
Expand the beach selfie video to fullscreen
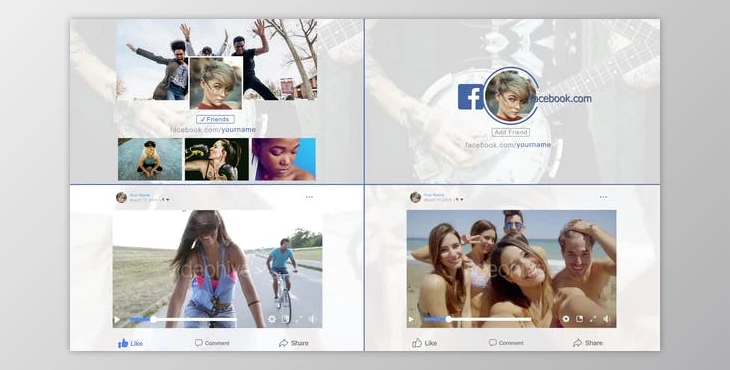tap(593, 319)
